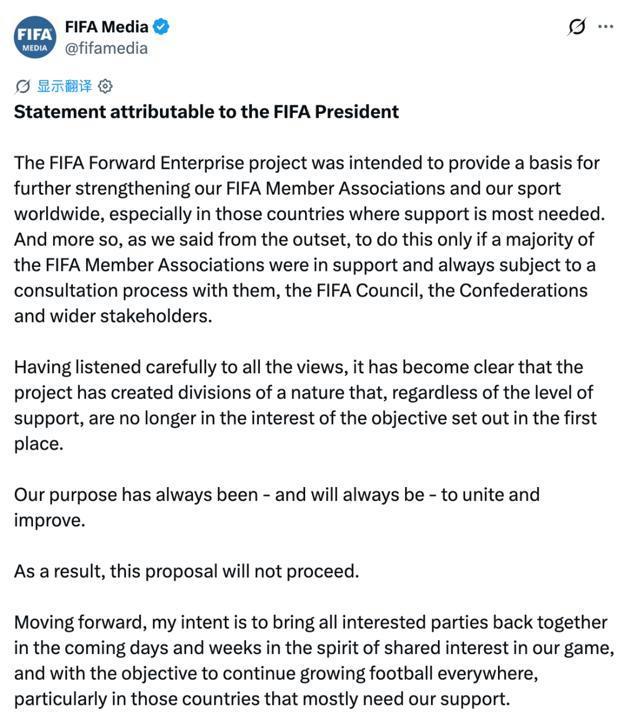624x720 pixels.
Task: Click the blue verified badge
Action: 161,27
